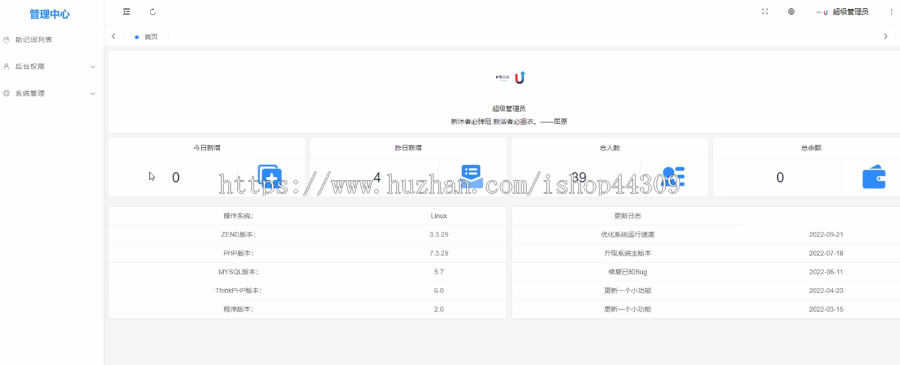Click the 5.7 MySQL version value

pos(439,272)
